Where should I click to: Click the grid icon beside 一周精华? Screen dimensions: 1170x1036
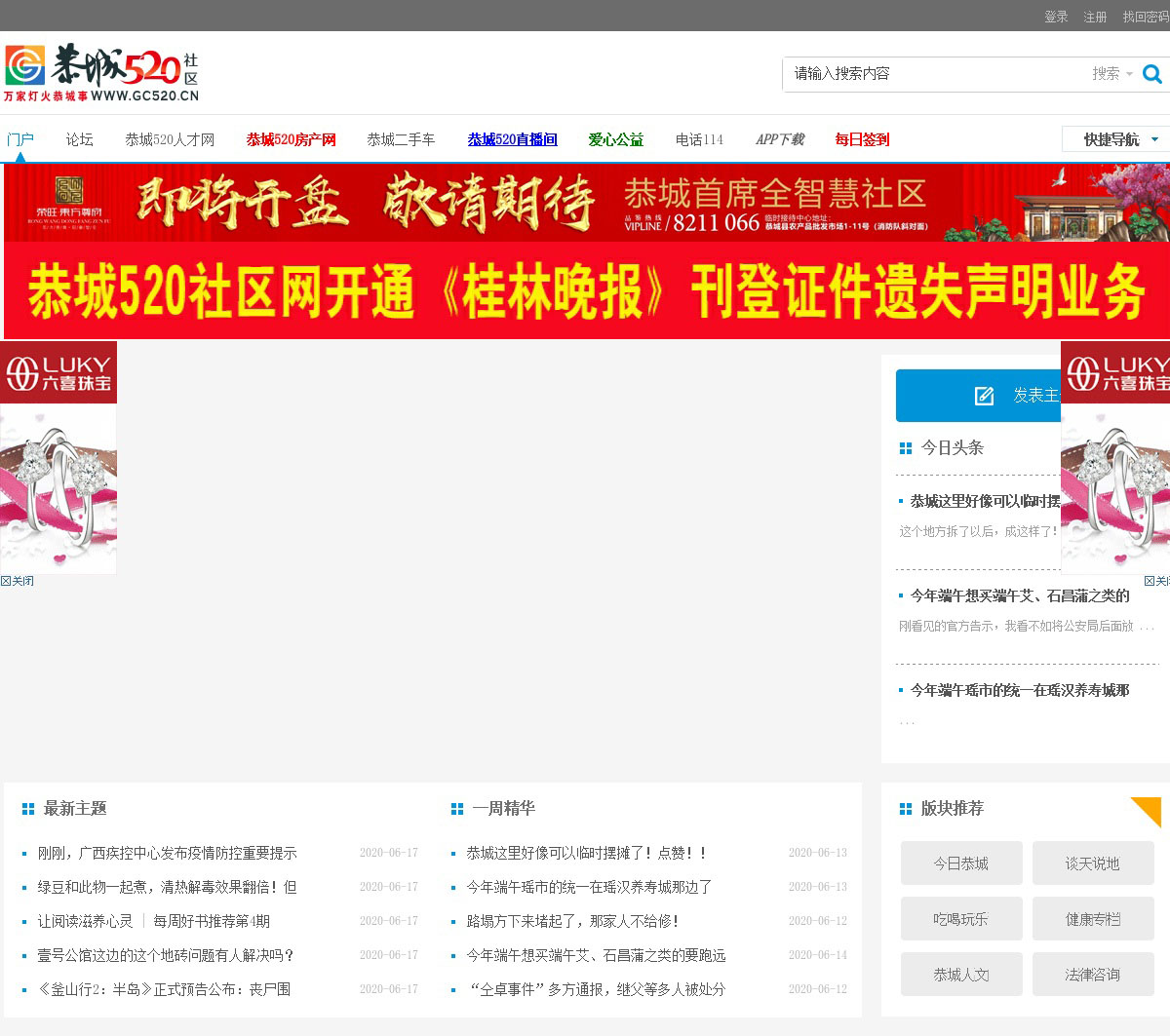457,809
